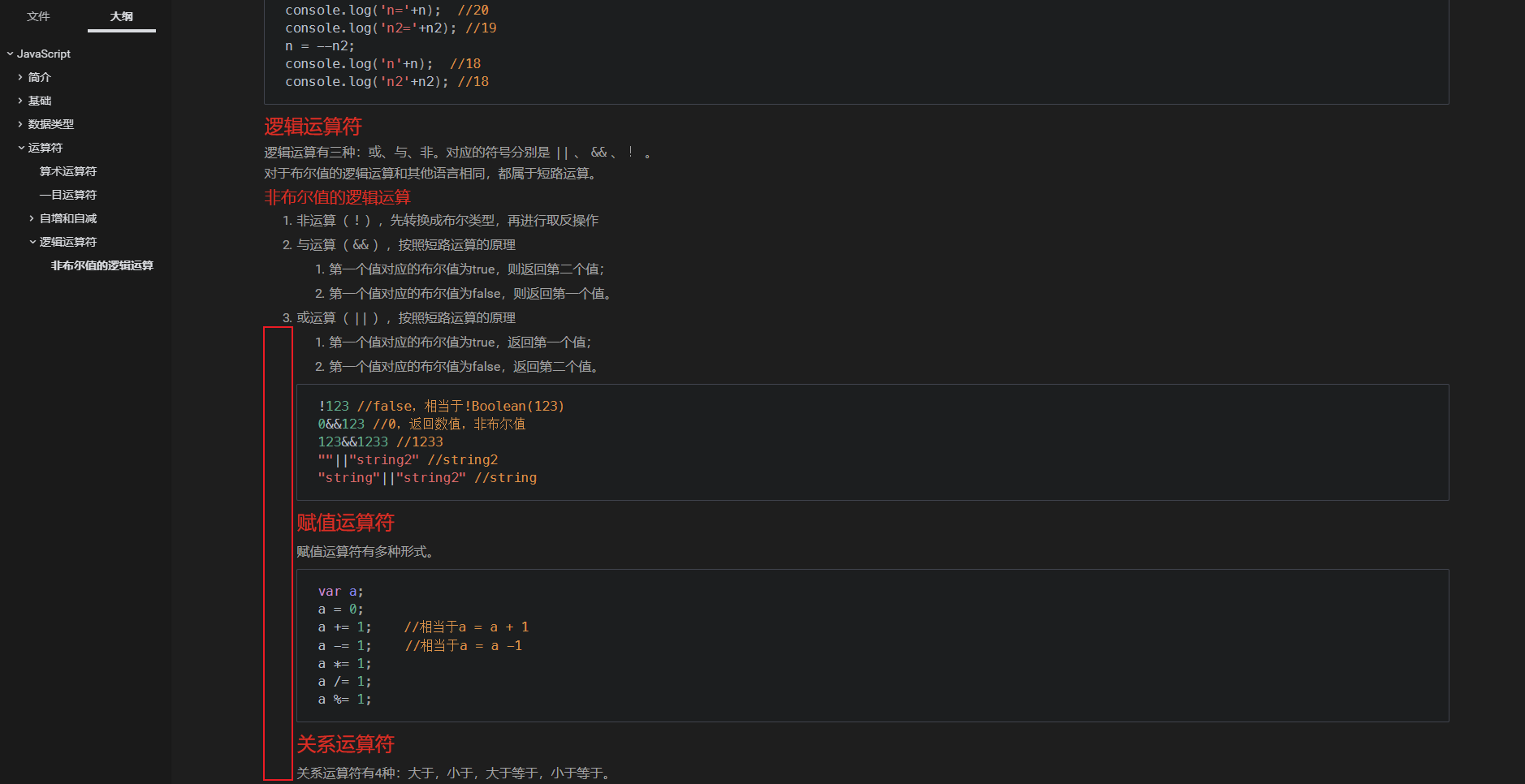
Task: Click code line 'var a;'
Action: (341, 592)
